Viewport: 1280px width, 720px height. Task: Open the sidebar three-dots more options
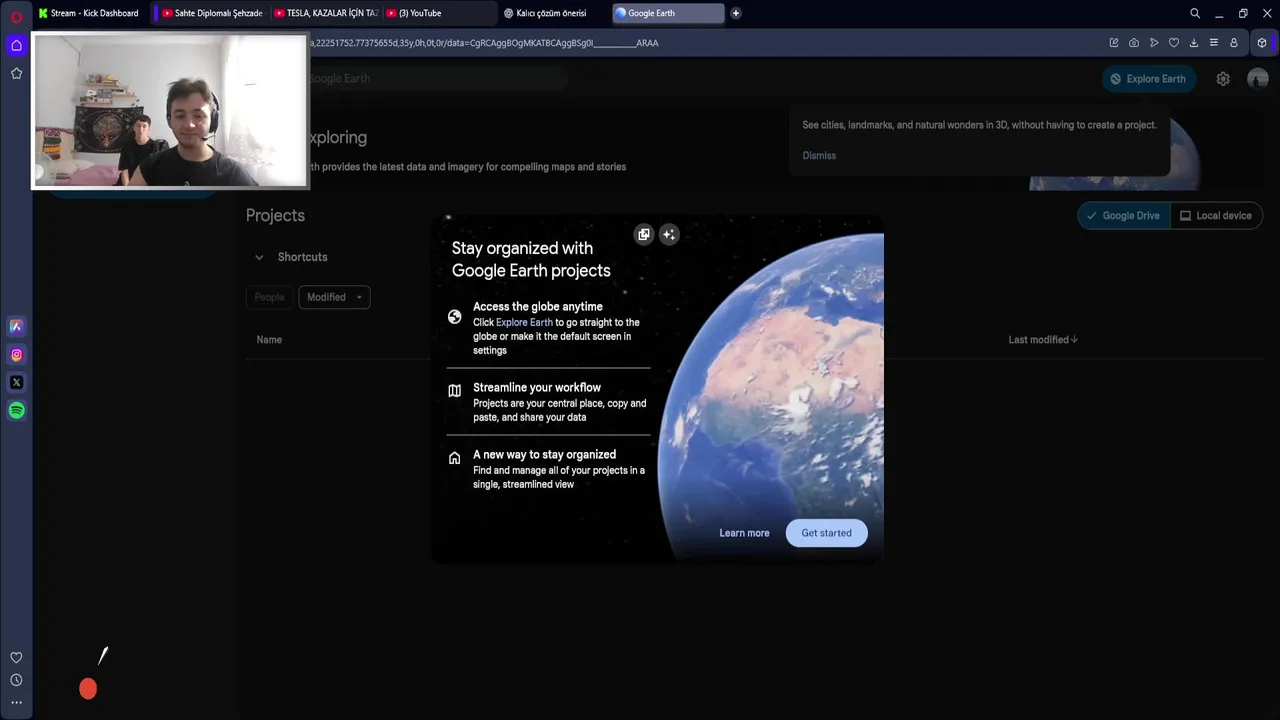[16, 703]
